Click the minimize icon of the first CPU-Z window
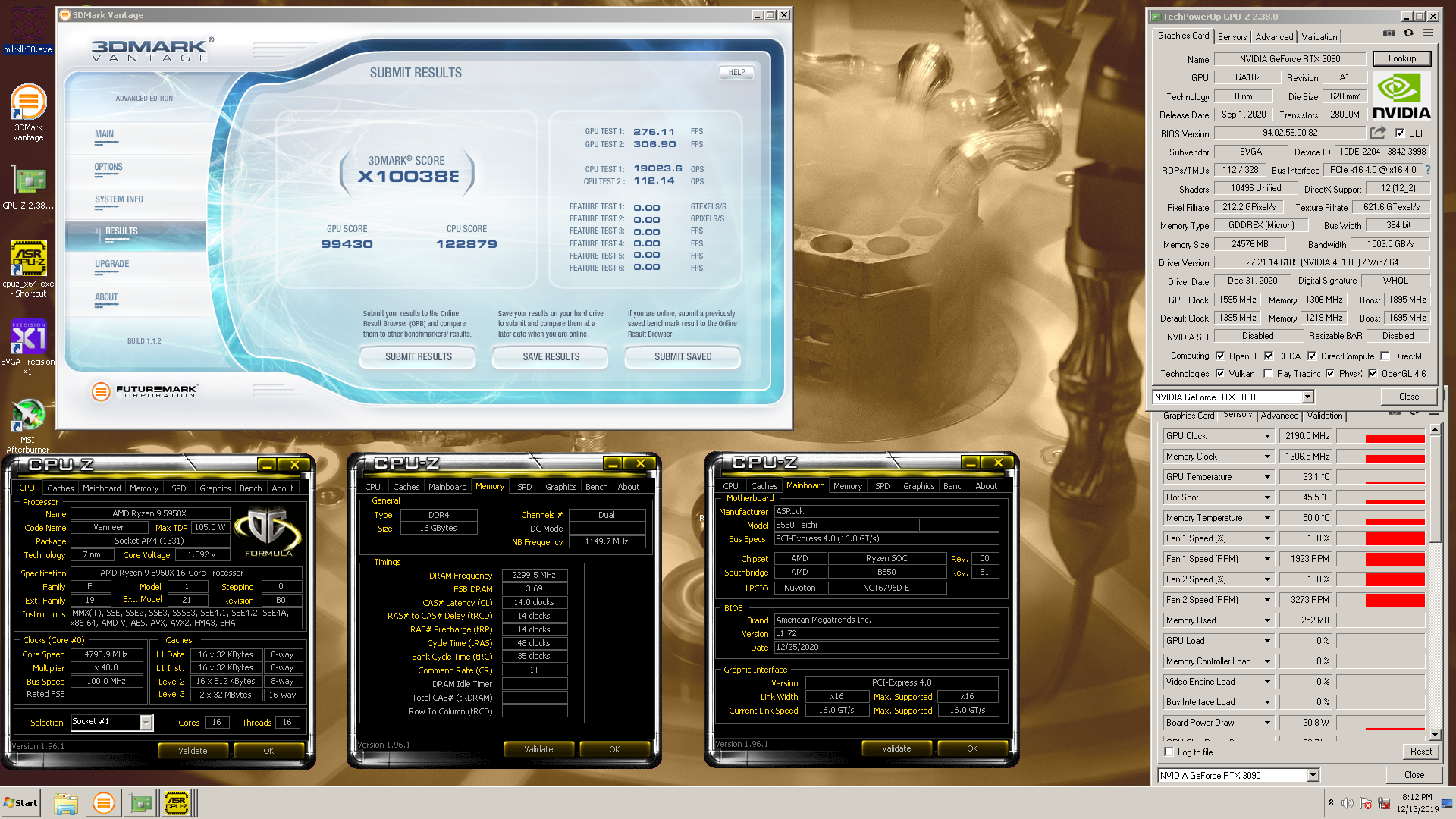This screenshot has height=819, width=1456. point(266,464)
